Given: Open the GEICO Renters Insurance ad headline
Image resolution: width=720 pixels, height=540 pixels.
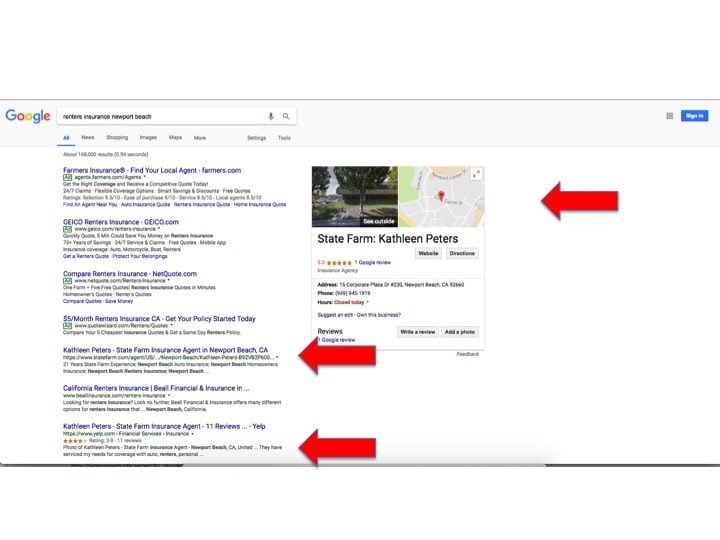Looking at the screenshot, I should tap(121, 222).
